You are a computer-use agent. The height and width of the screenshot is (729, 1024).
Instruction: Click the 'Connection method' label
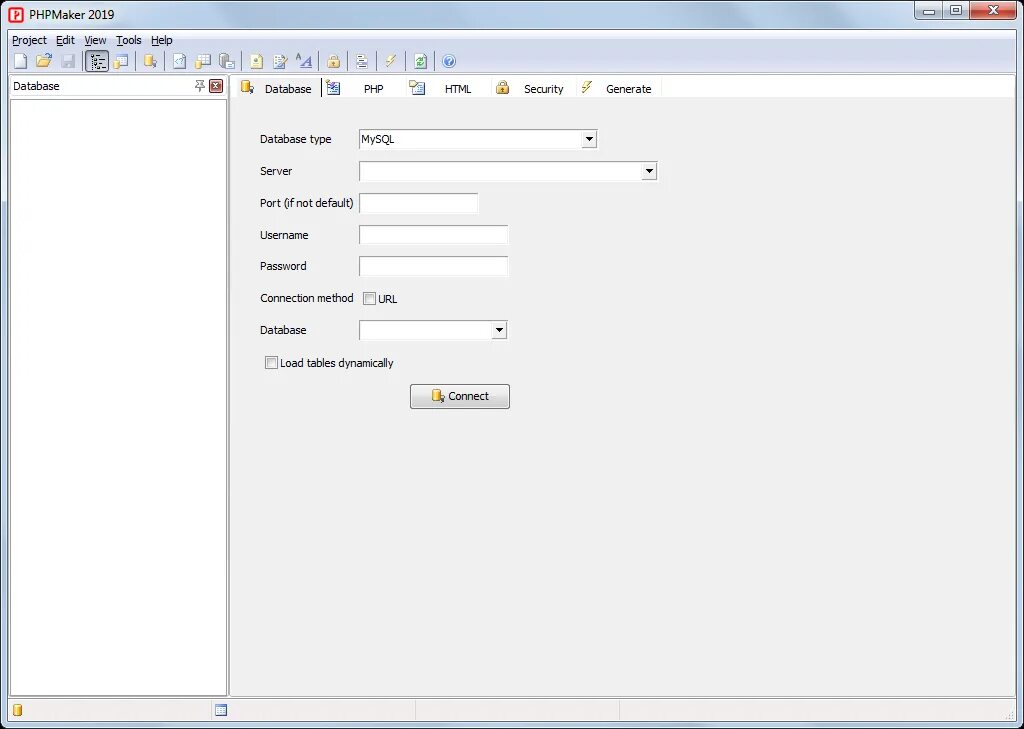[307, 298]
